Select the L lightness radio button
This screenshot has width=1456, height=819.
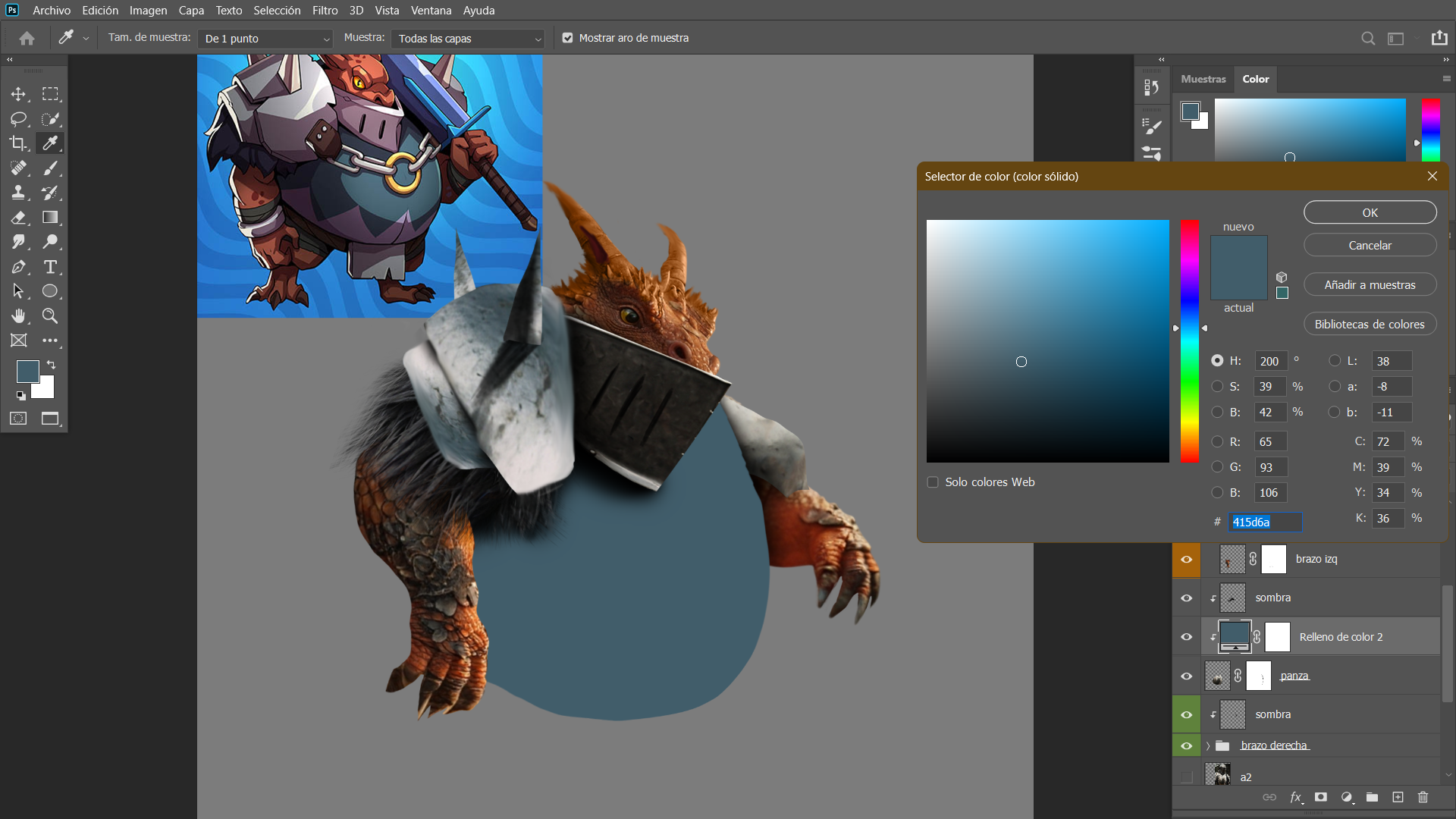1335,361
